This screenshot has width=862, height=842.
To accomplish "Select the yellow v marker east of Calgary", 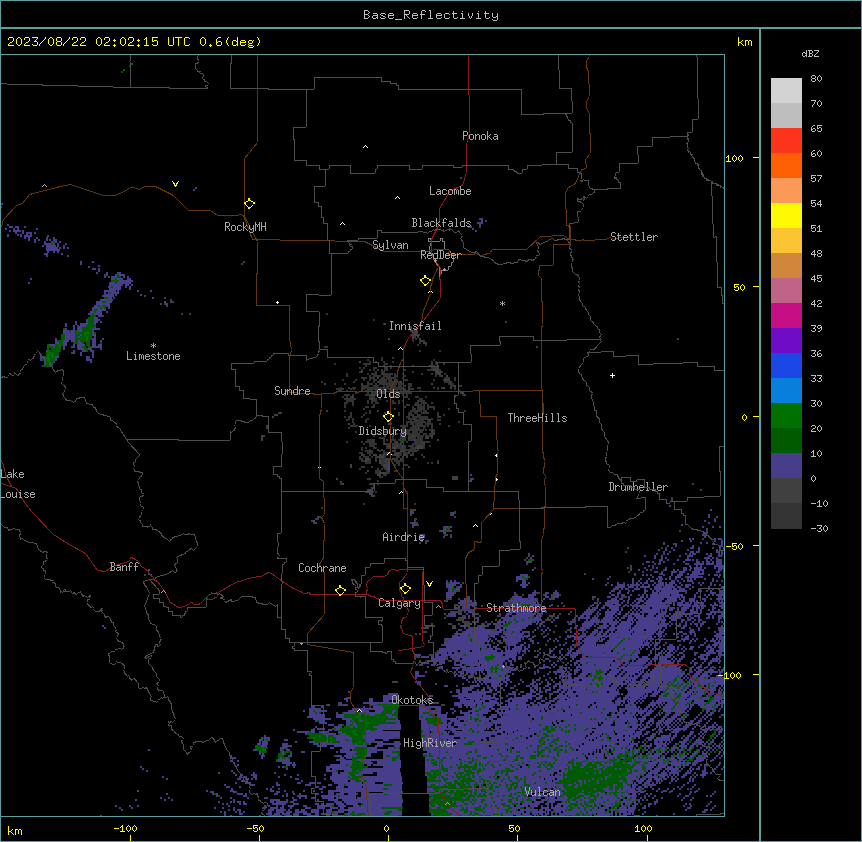I will pos(429,584).
